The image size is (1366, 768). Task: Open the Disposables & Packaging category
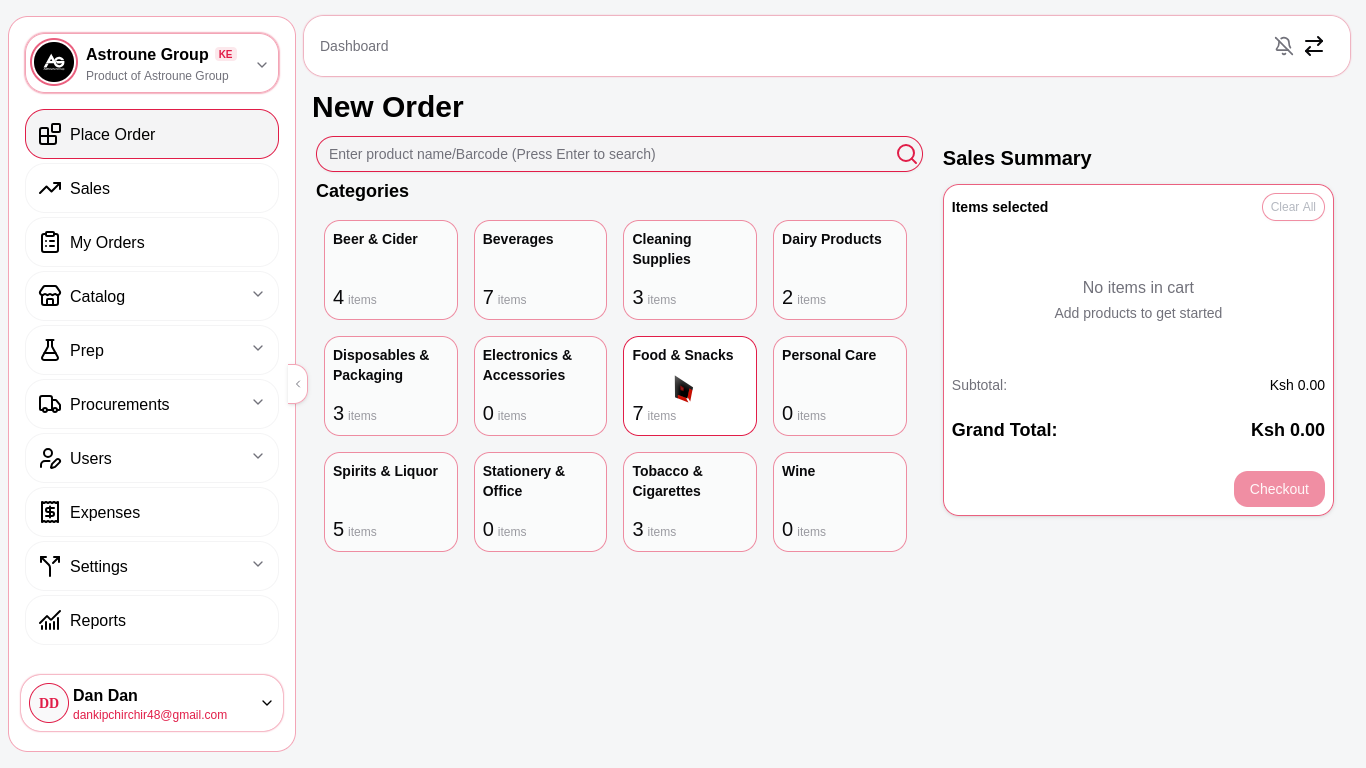pyautogui.click(x=391, y=386)
